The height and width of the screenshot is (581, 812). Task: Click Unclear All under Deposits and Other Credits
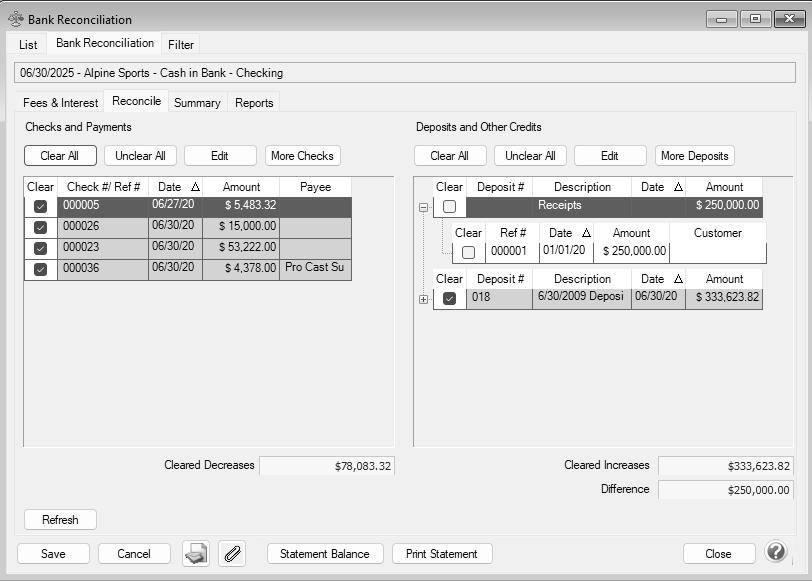(x=530, y=156)
